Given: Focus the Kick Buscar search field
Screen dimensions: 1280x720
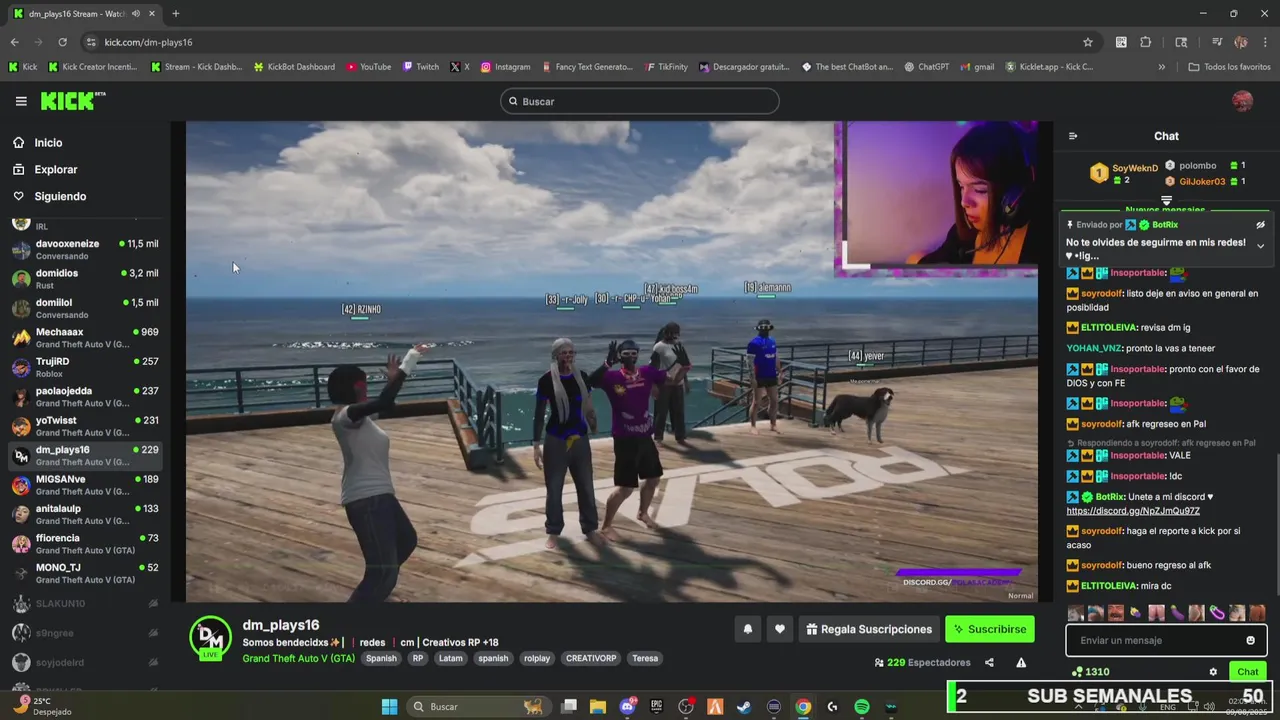Looking at the screenshot, I should click(x=640, y=101).
